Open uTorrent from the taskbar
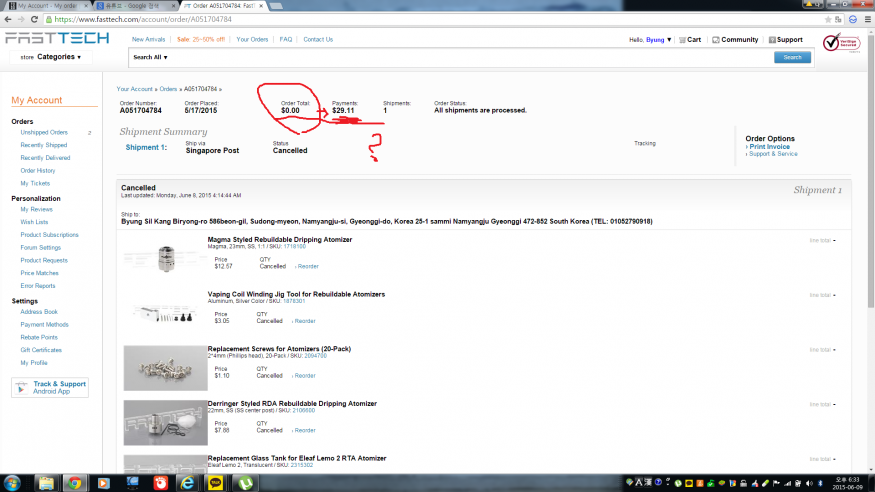Screen dimensions: 875x492 [245, 483]
